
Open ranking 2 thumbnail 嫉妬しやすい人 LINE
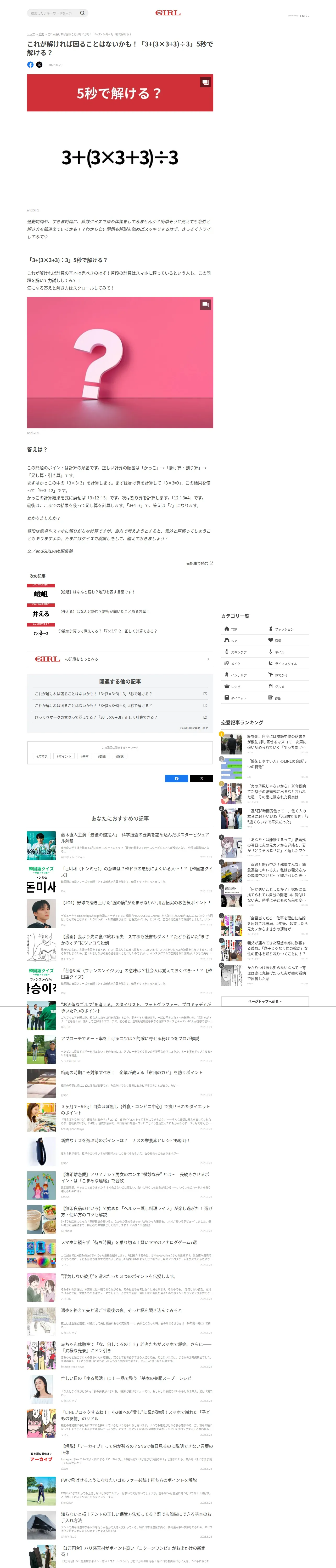[232, 769]
